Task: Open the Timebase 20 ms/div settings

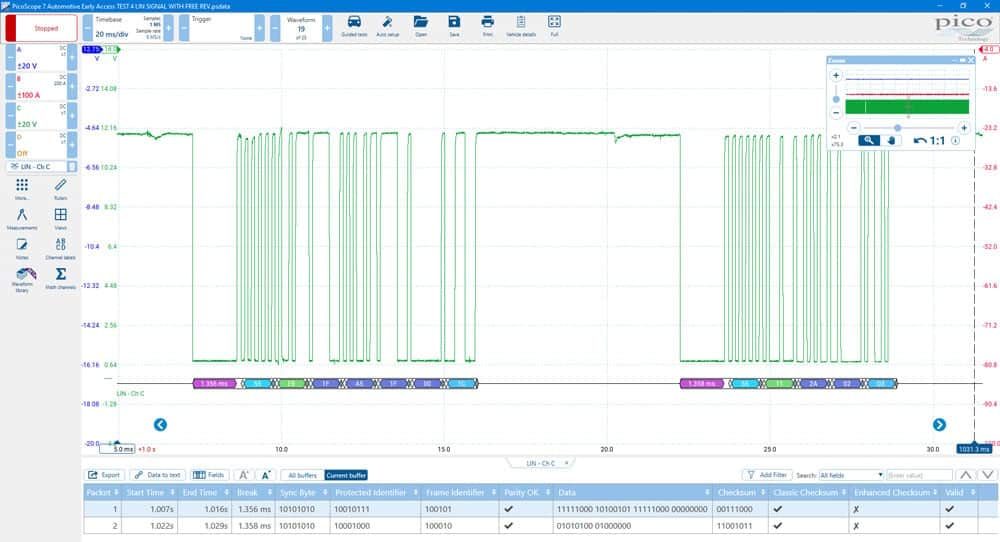Action: [128, 29]
